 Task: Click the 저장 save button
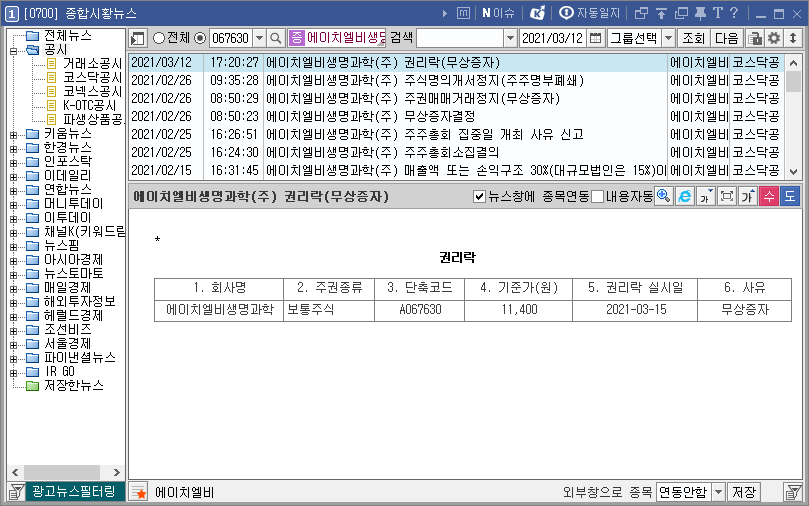pyautogui.click(x=743, y=492)
